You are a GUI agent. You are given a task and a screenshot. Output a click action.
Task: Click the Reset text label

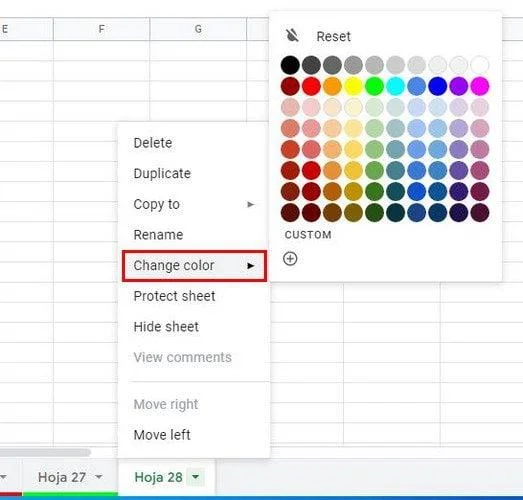coord(333,36)
